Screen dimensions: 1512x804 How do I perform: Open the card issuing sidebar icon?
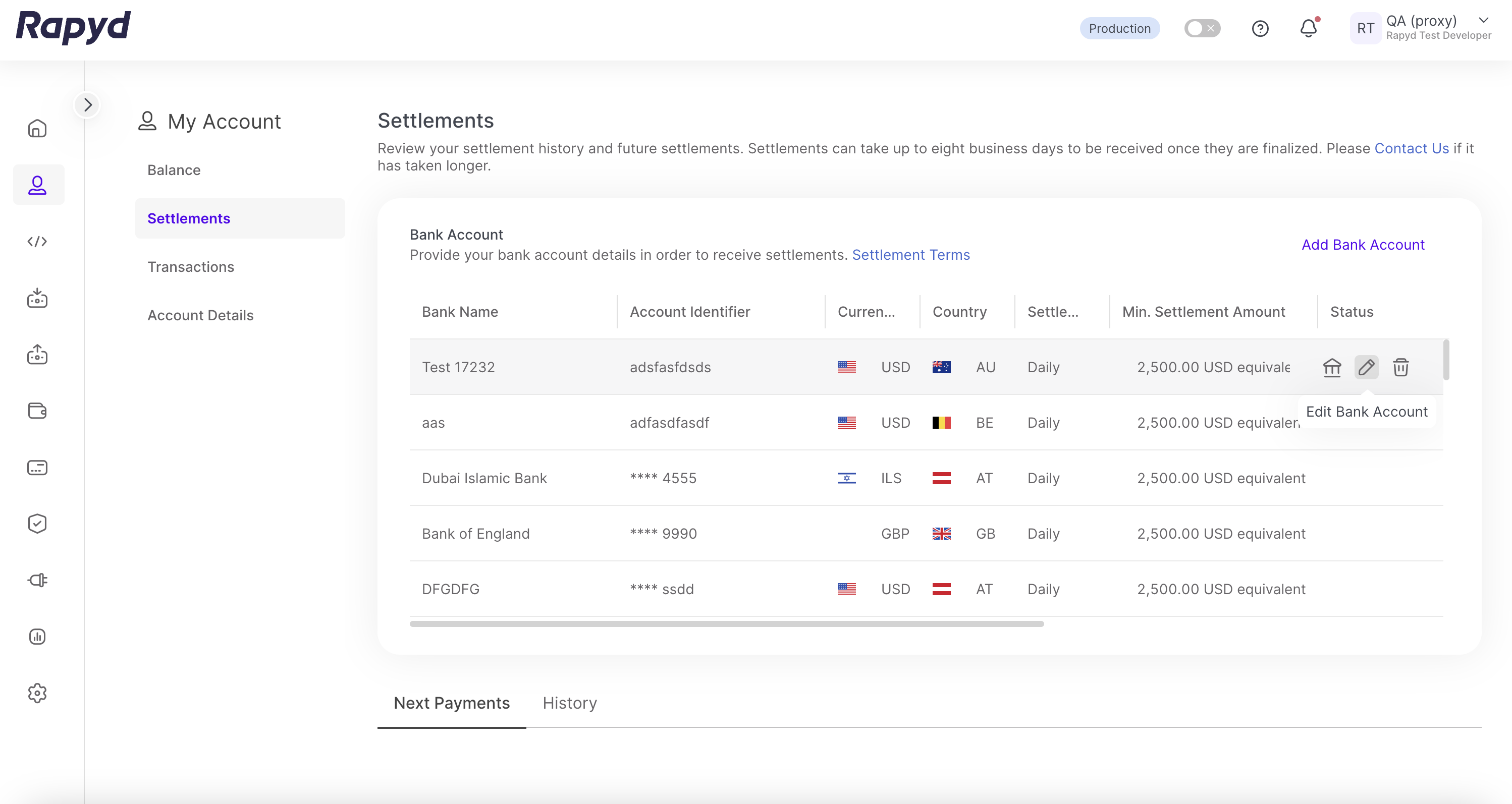tap(37, 468)
